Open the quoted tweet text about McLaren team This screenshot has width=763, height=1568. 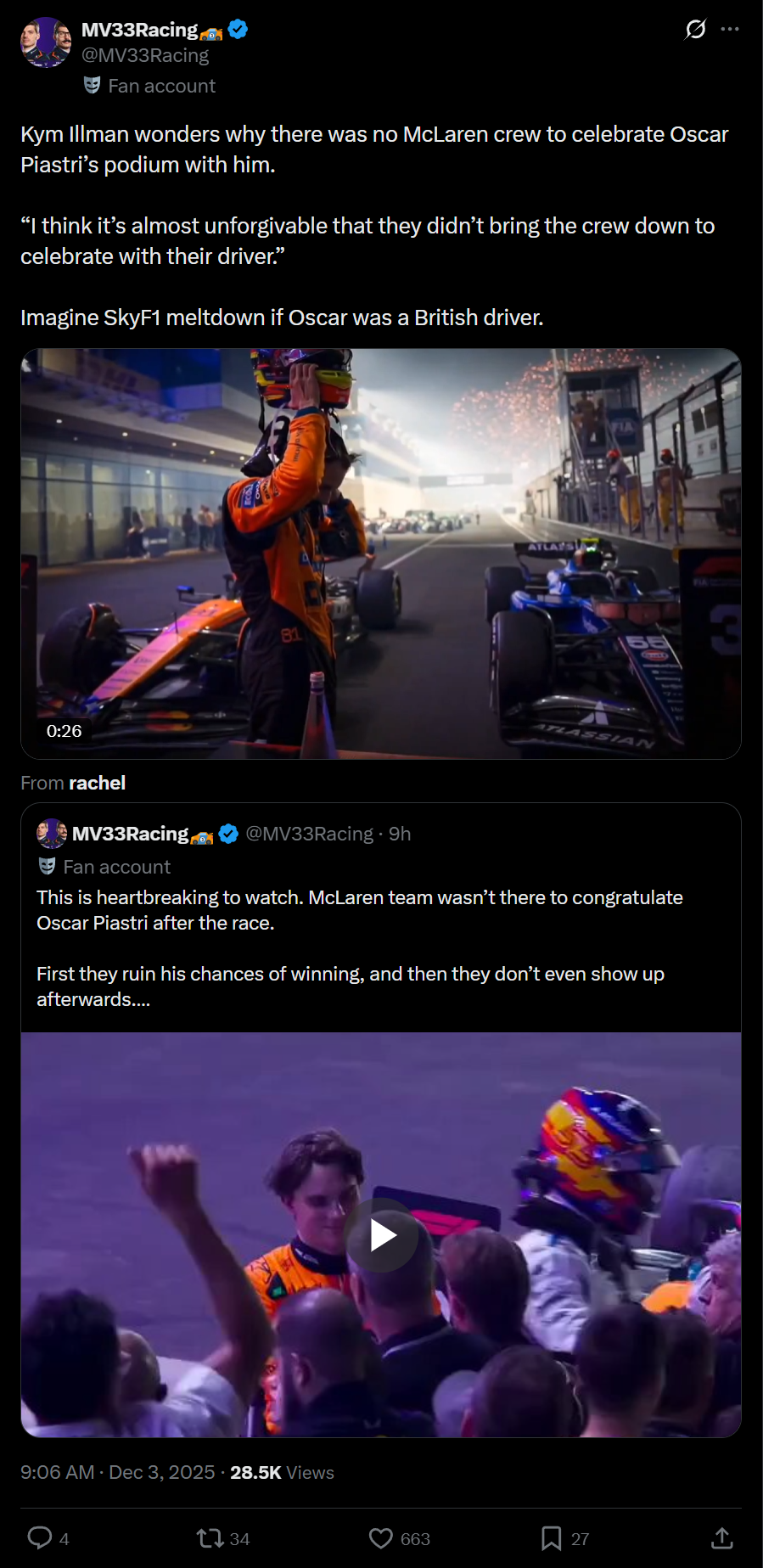tap(360, 948)
